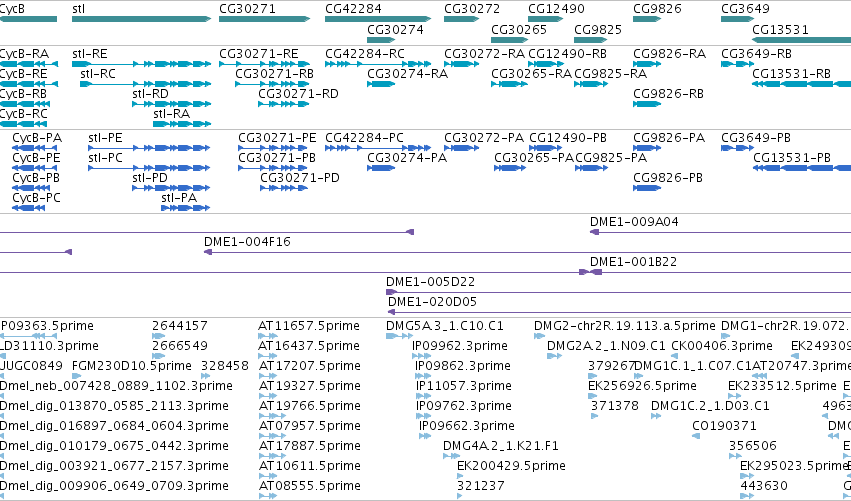Screen dimensions: 851x501
Task: Select protein CG42284-PC
Action: tap(378, 148)
